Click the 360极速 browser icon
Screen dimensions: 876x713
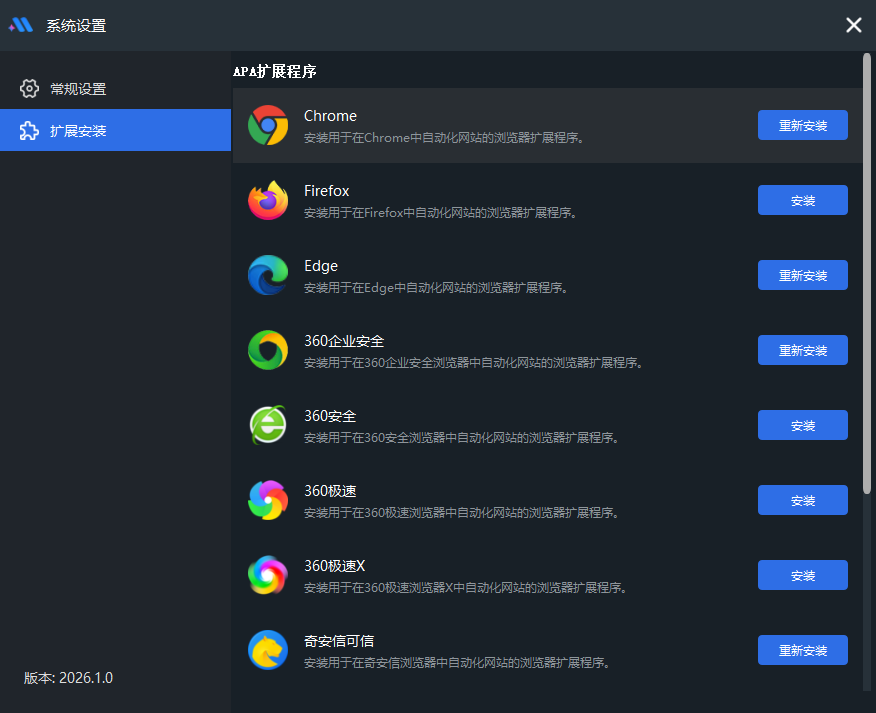(268, 500)
